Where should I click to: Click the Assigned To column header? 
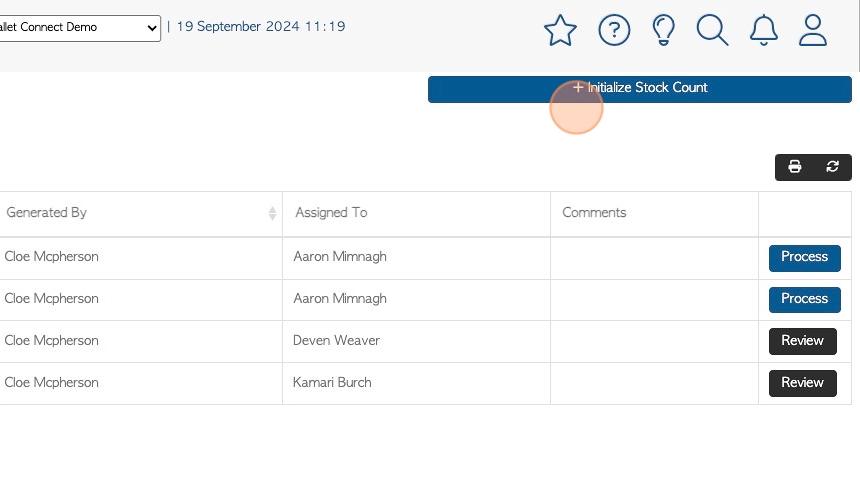point(416,213)
